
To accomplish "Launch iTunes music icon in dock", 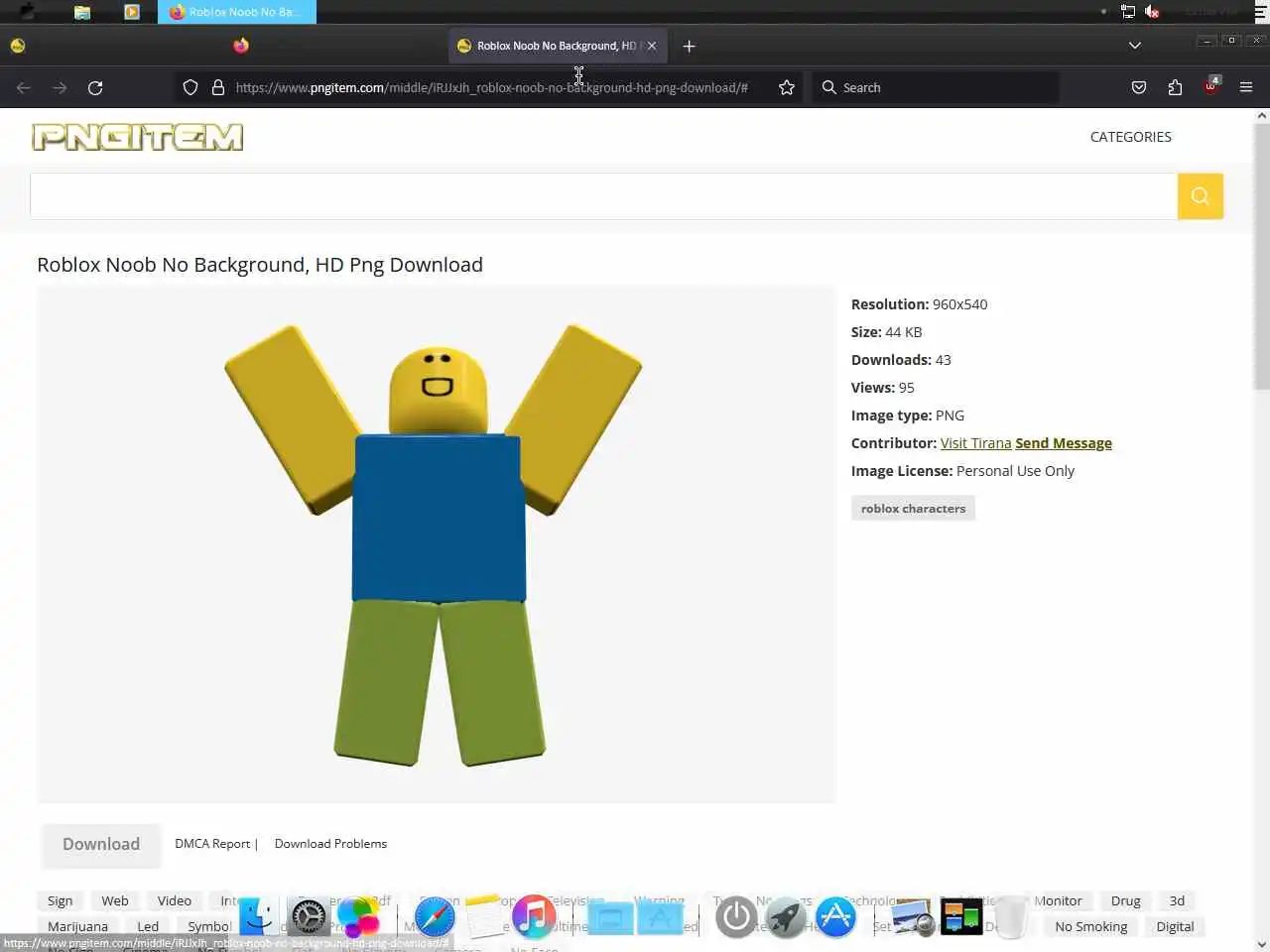I will (534, 917).
